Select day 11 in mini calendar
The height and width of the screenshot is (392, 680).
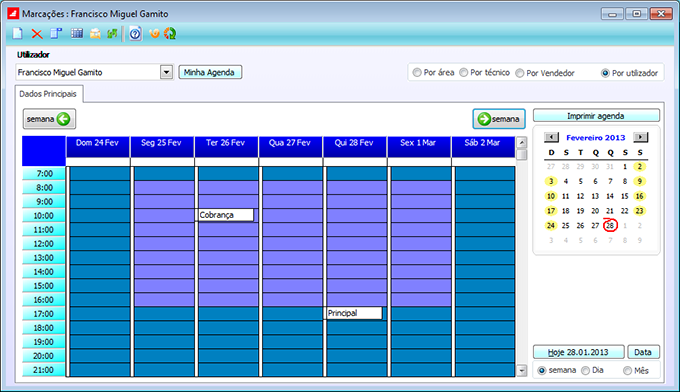click(x=566, y=196)
